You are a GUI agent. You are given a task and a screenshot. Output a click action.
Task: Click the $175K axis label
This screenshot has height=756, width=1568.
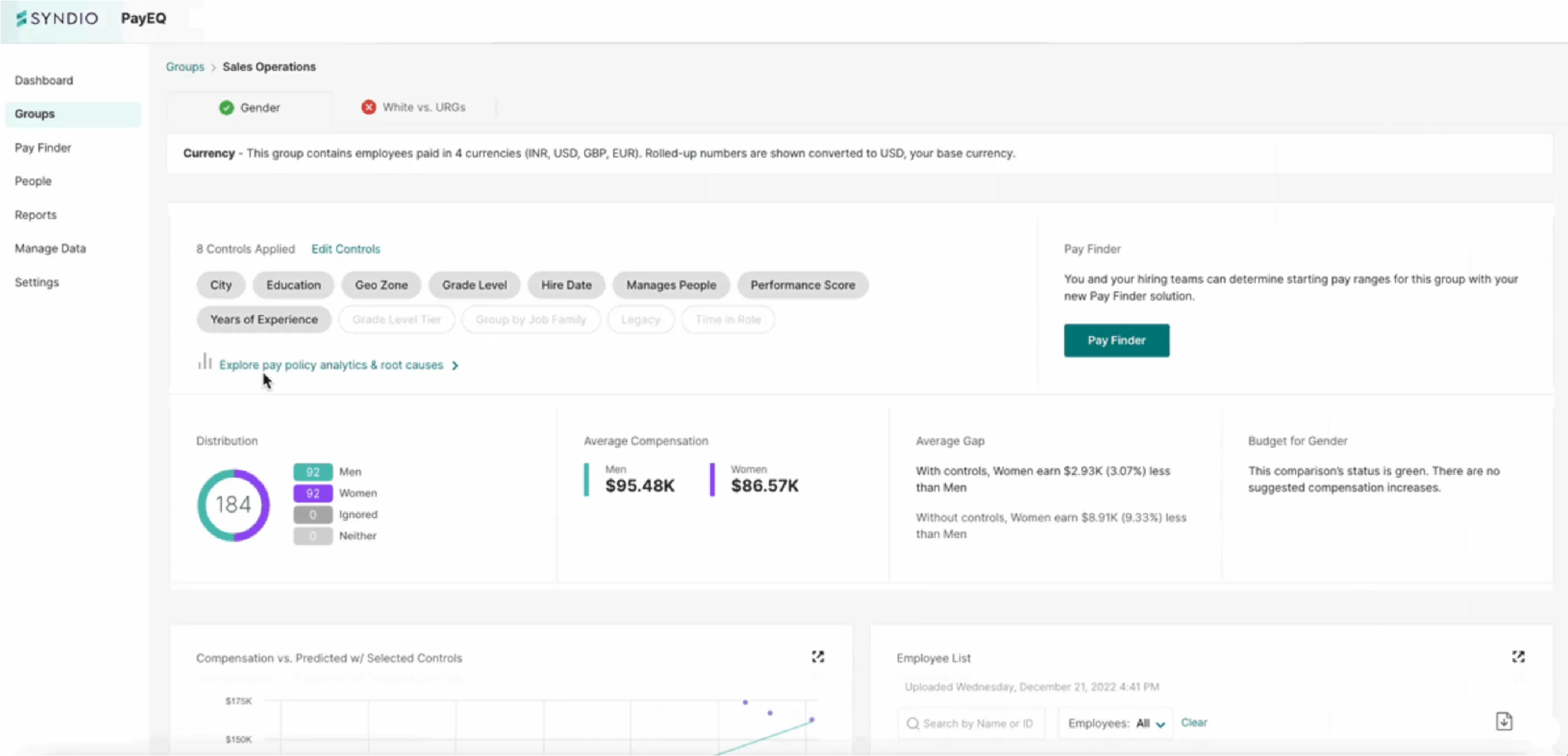click(238, 701)
